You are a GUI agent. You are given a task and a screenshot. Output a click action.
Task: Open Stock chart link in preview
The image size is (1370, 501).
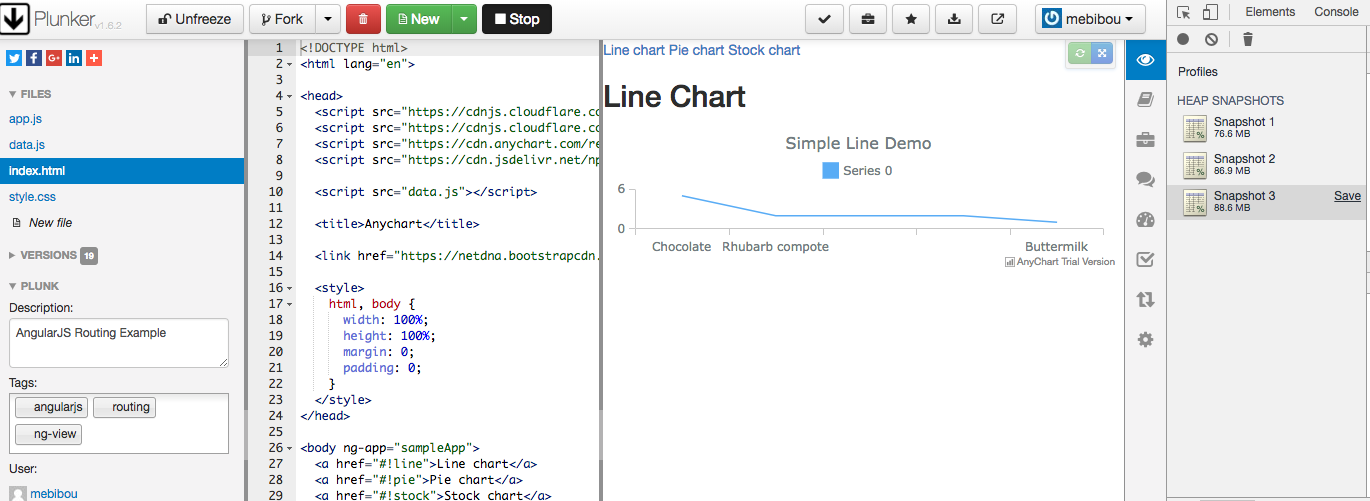coord(764,50)
